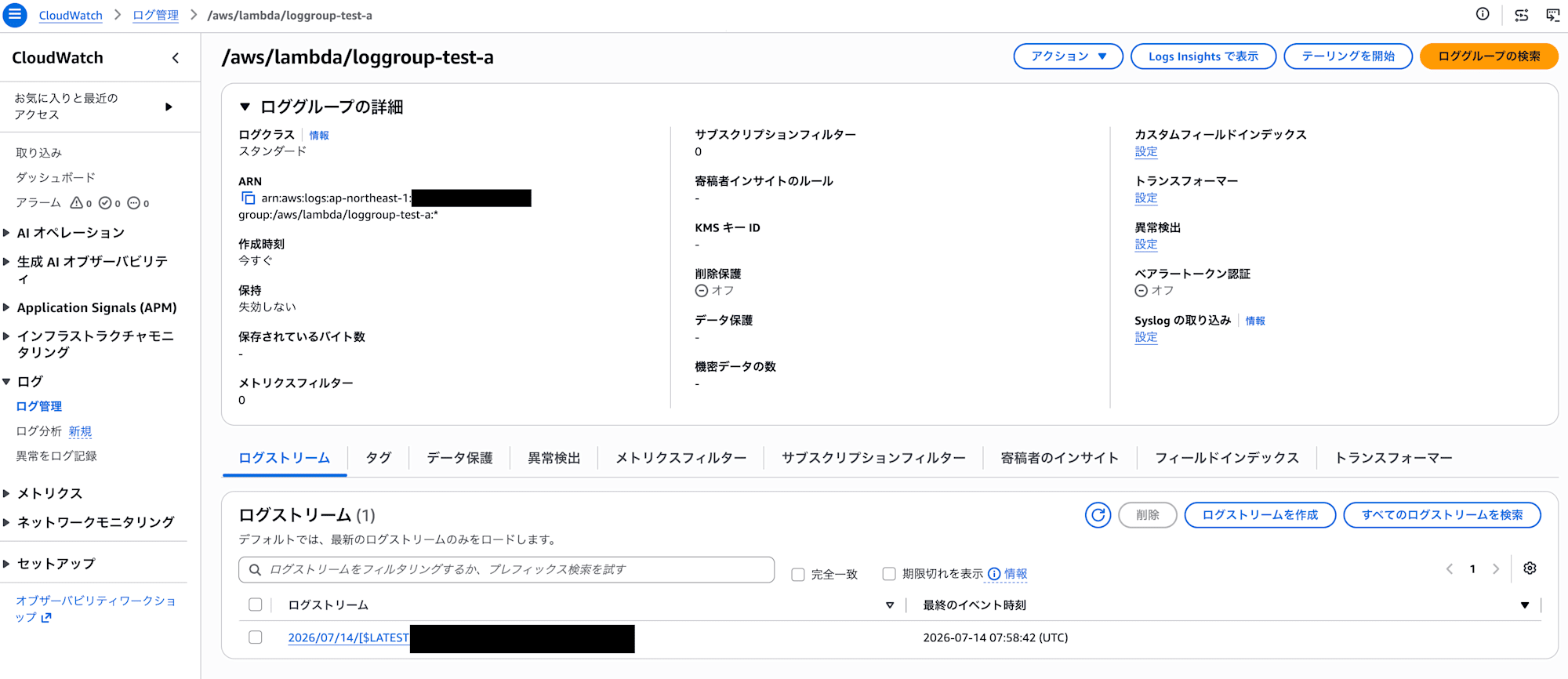Screen dimensions: 1568x679
Task: Open log stream table settings gear
Action: (x=1530, y=568)
